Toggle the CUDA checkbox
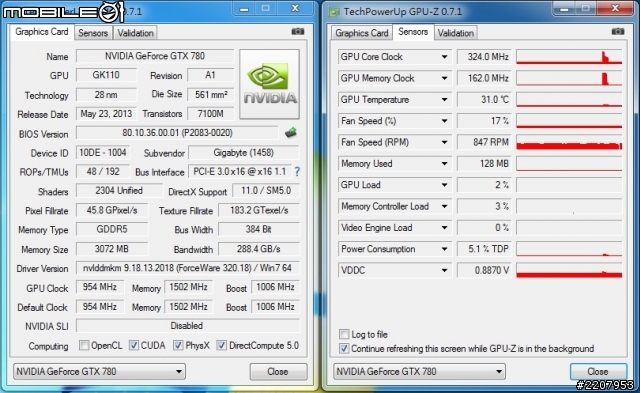The width and height of the screenshot is (640, 393). point(134,345)
